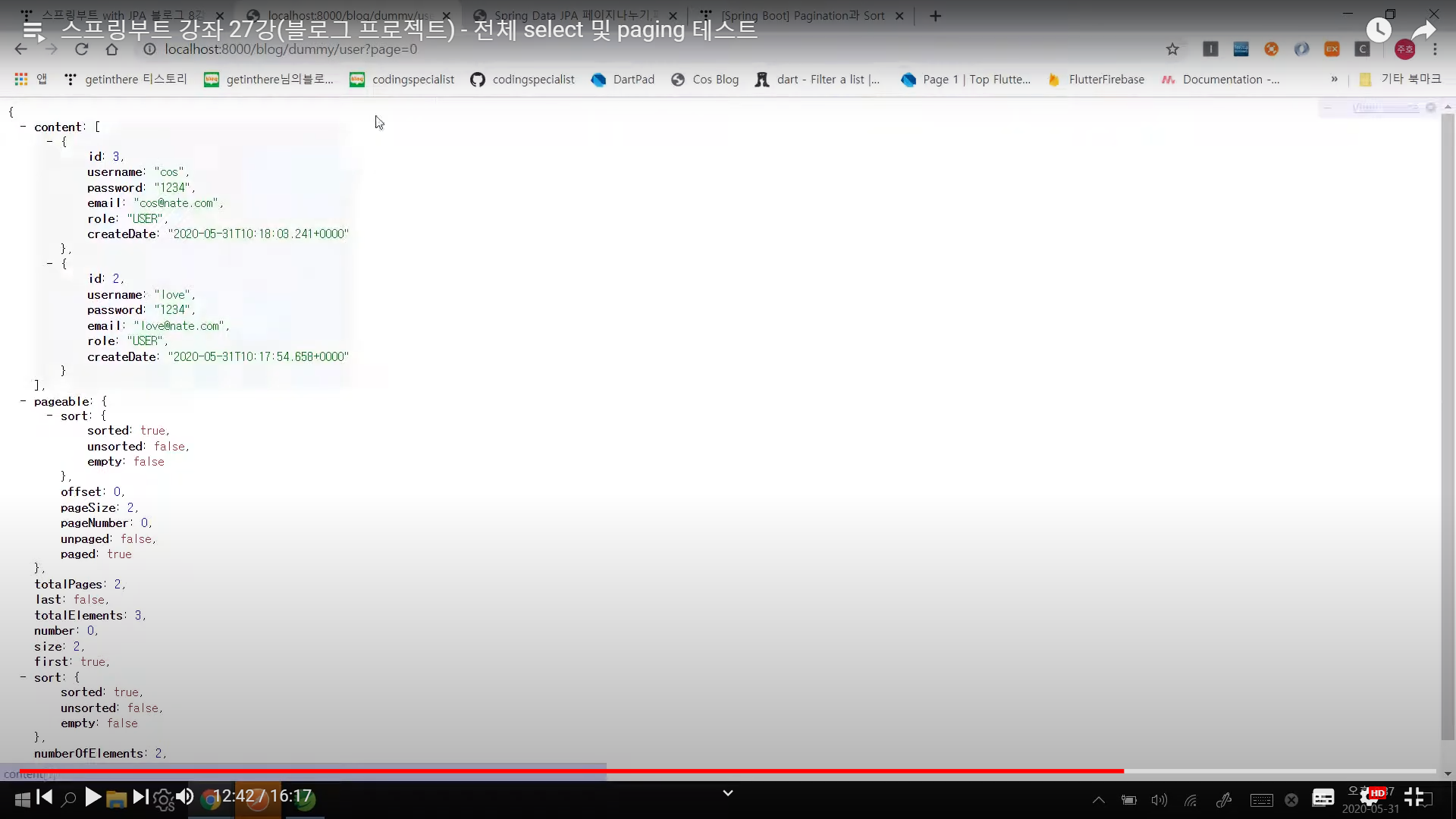Click the browser reload icon
Image resolution: width=1456 pixels, height=819 pixels.
point(82,49)
